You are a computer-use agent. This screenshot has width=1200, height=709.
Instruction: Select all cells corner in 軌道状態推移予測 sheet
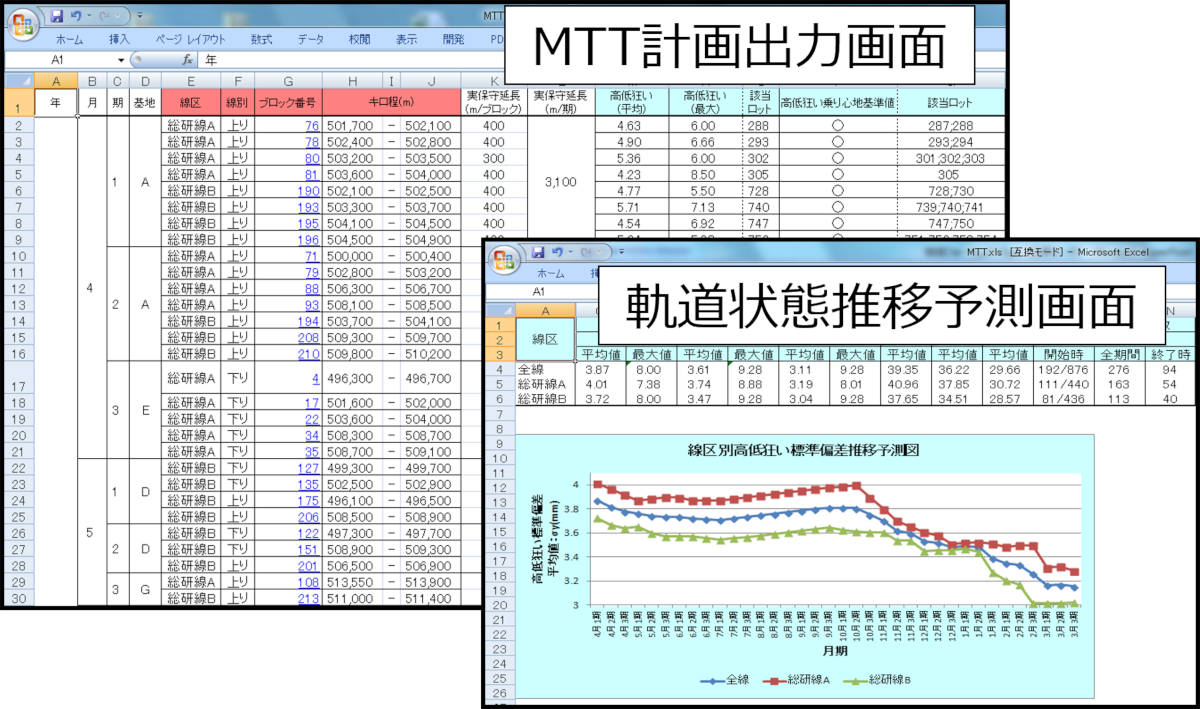point(502,310)
